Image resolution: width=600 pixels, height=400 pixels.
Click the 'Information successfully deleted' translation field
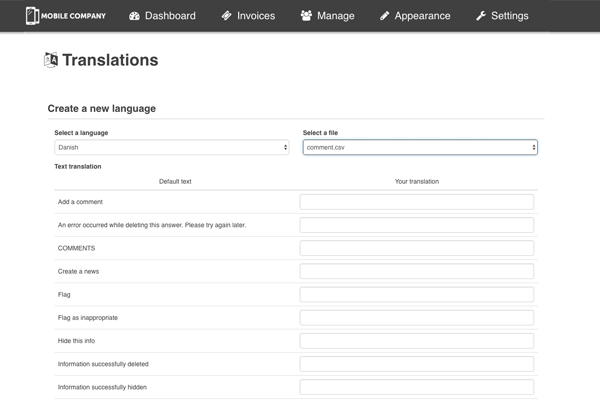(417, 364)
